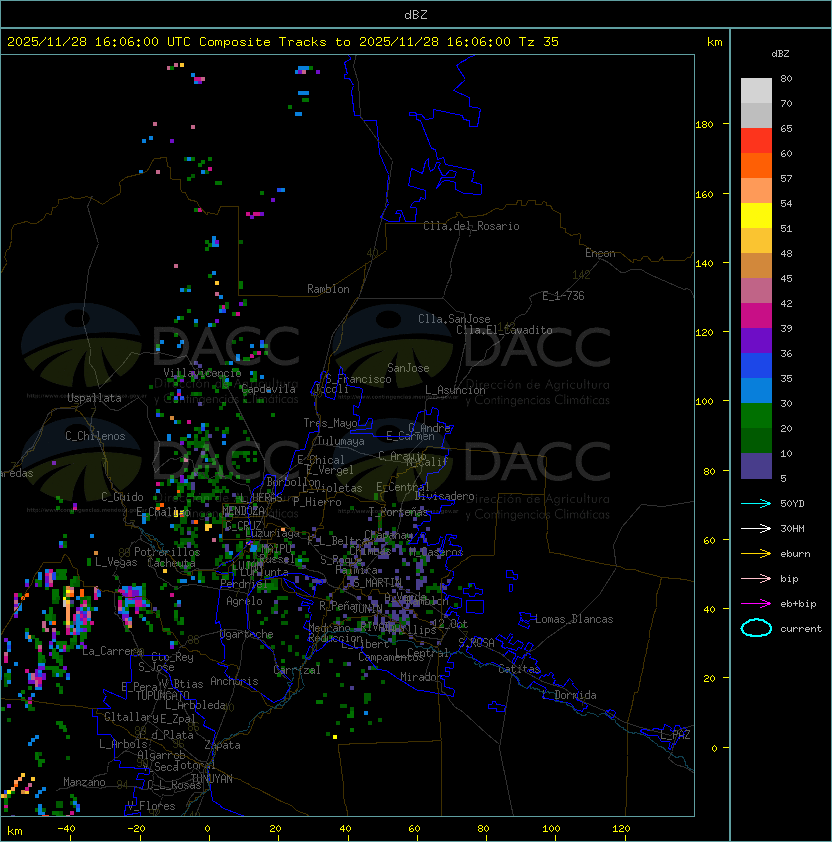Click the Encon map label
832x842 pixels.
[x=600, y=253]
